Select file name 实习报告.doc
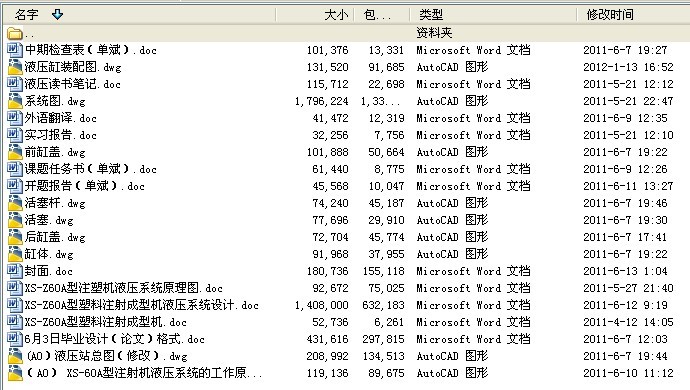This screenshot has width=690, height=390. tap(60, 135)
